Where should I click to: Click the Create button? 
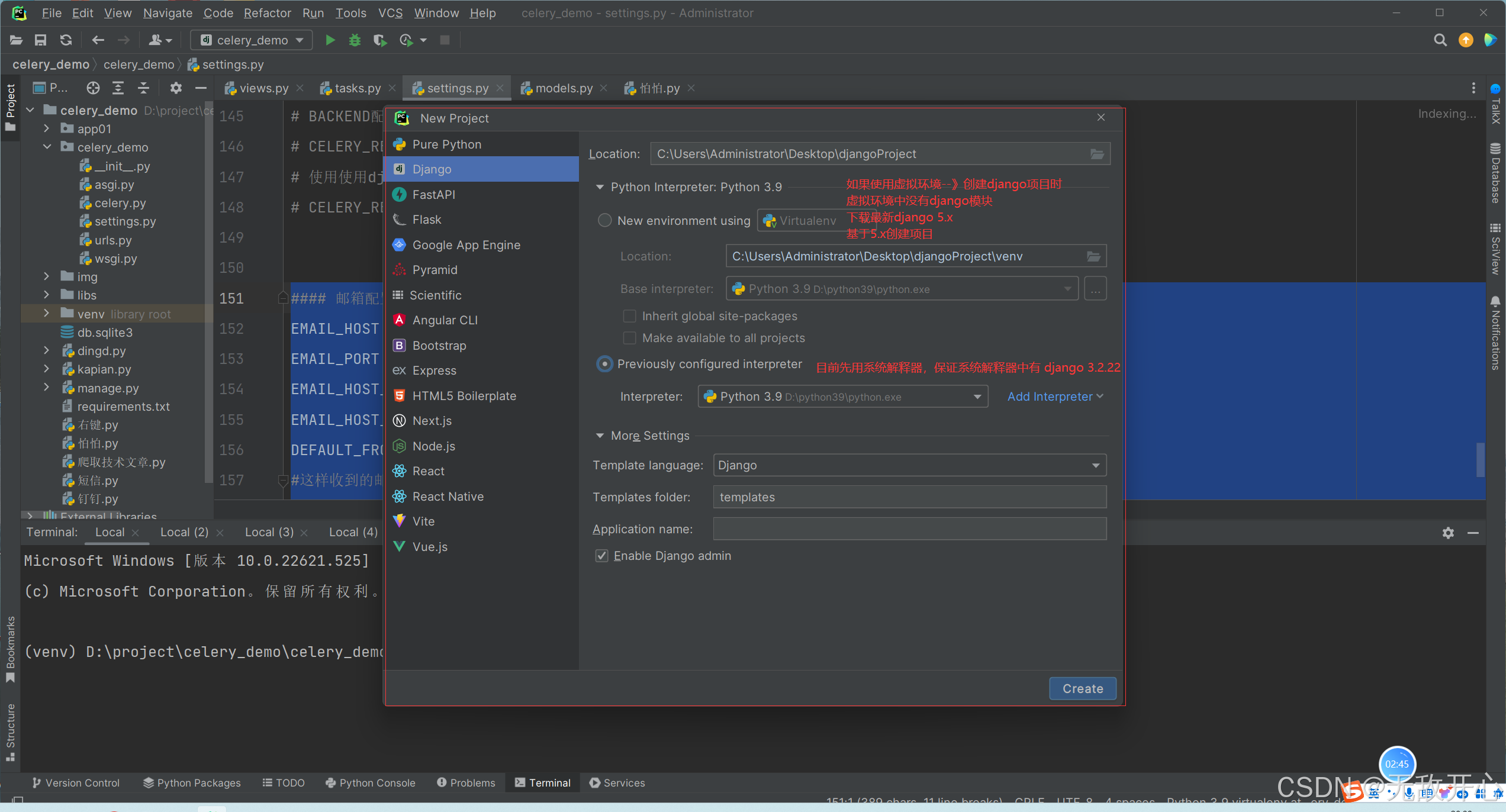click(x=1082, y=688)
